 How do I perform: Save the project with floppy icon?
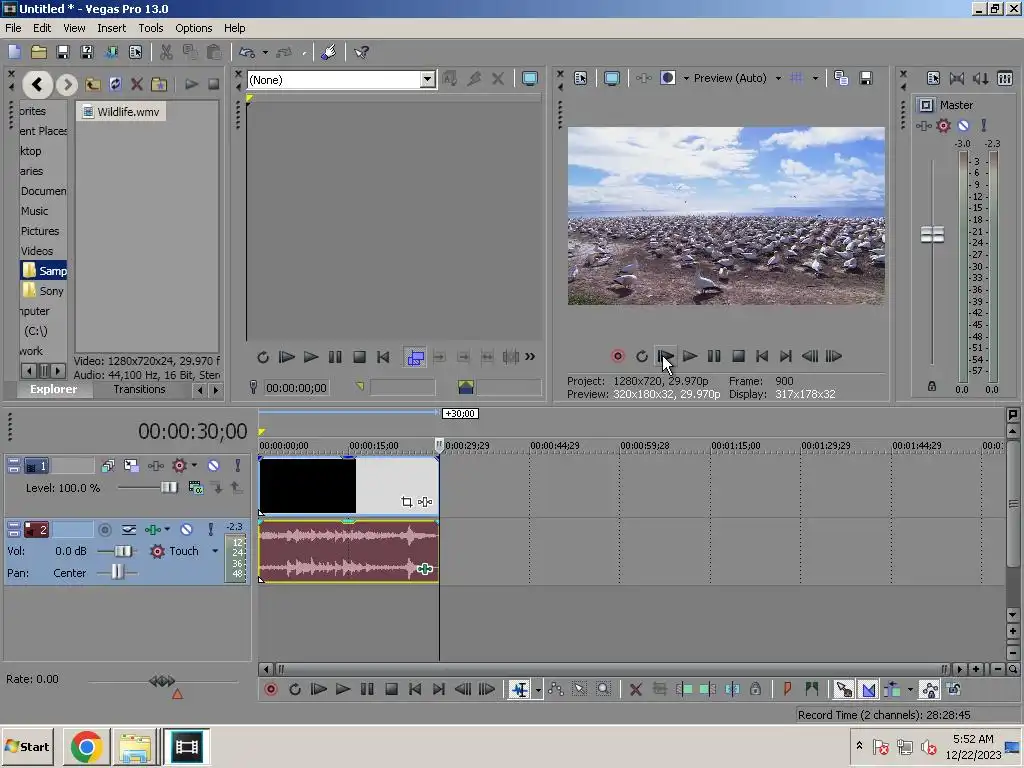click(63, 52)
